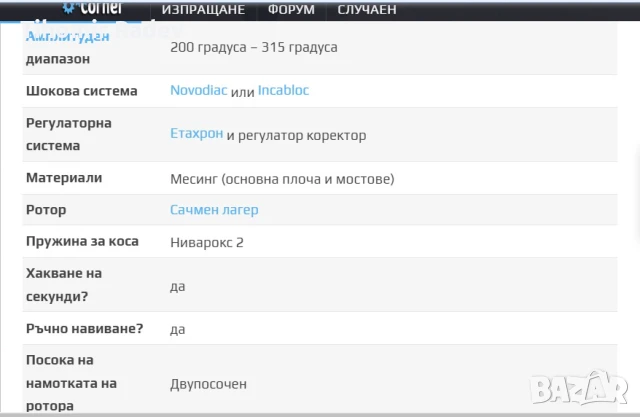Click the Пружина за коса label

point(82,241)
